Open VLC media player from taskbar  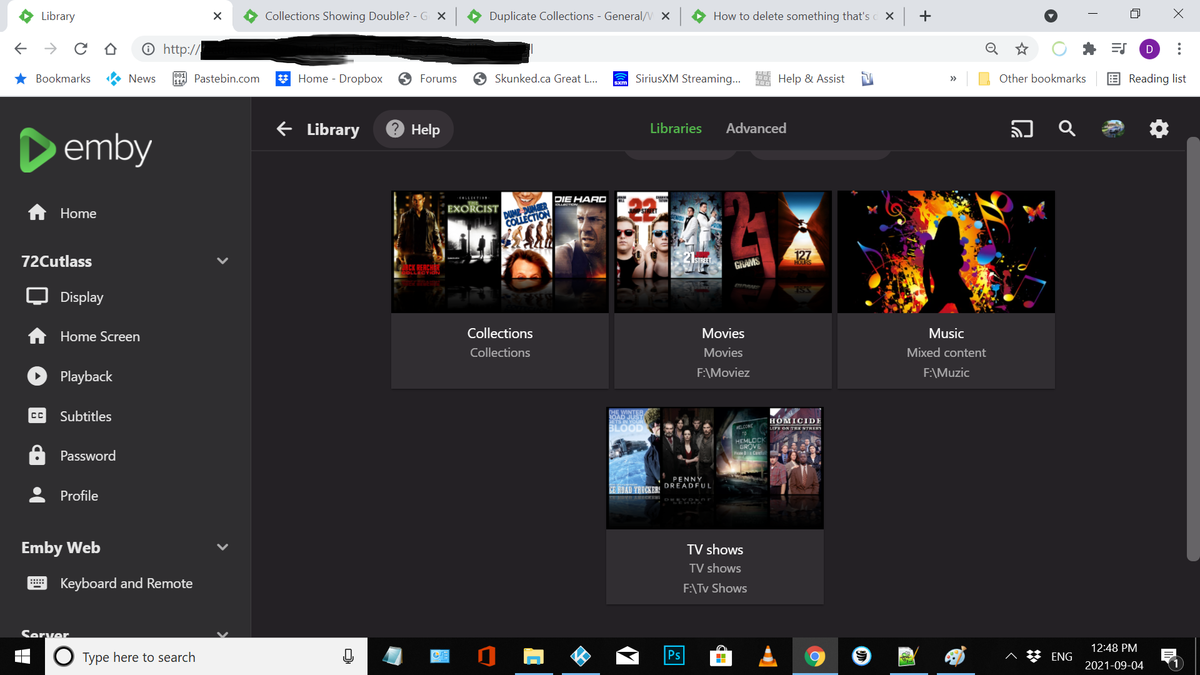point(768,657)
